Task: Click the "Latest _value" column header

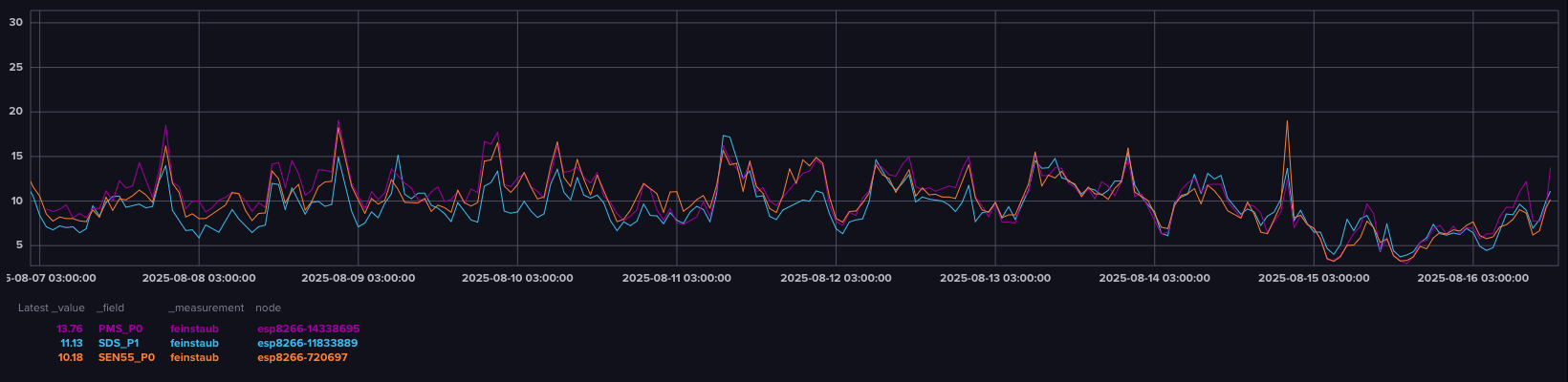Action: point(51,308)
